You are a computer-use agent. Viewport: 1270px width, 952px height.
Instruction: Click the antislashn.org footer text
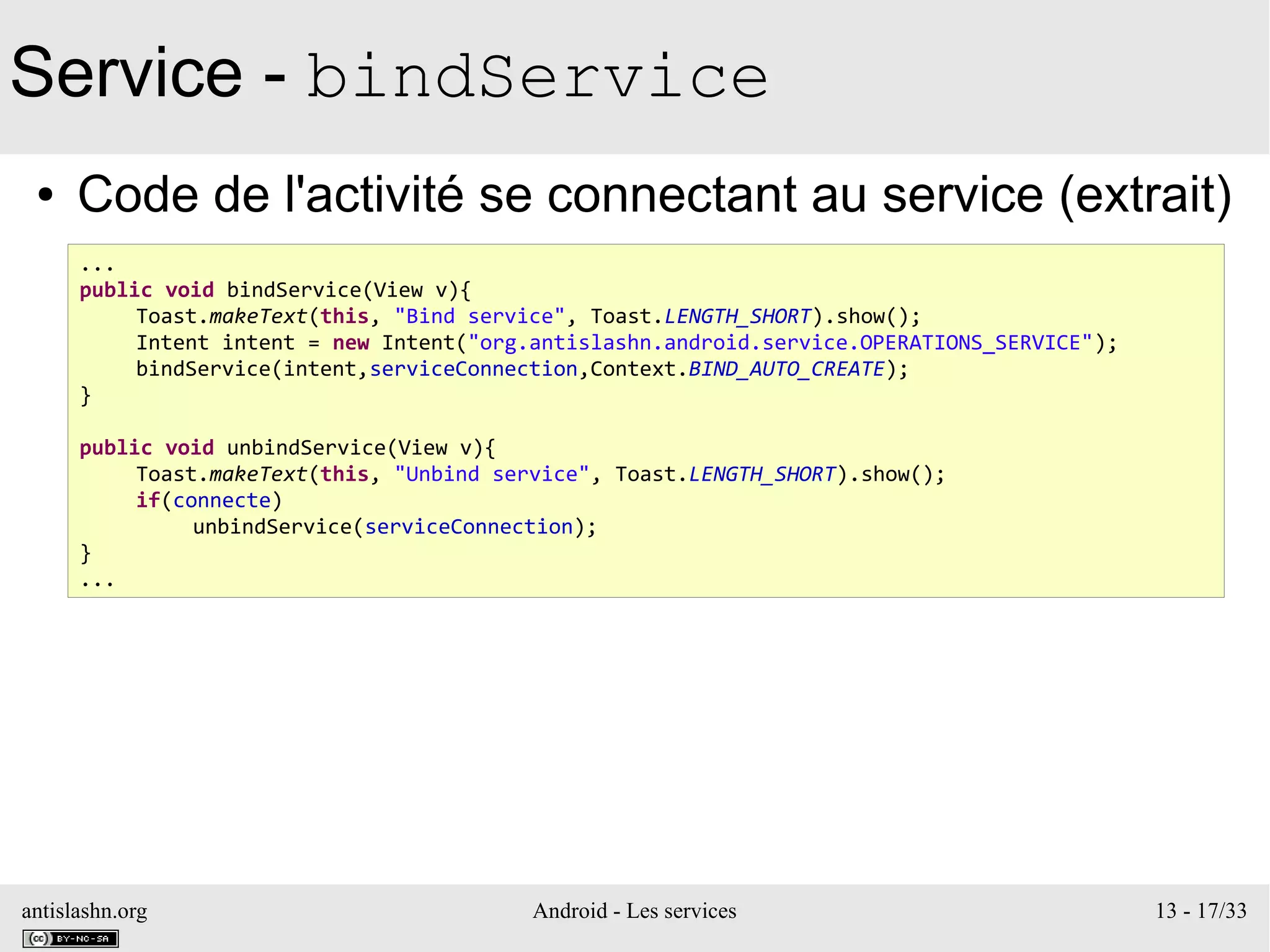tap(84, 910)
